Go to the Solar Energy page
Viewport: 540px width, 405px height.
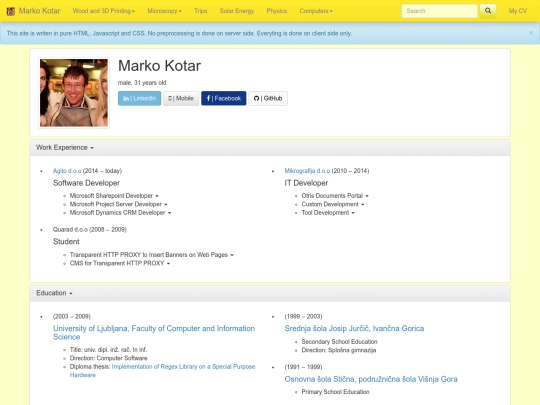[x=237, y=11]
